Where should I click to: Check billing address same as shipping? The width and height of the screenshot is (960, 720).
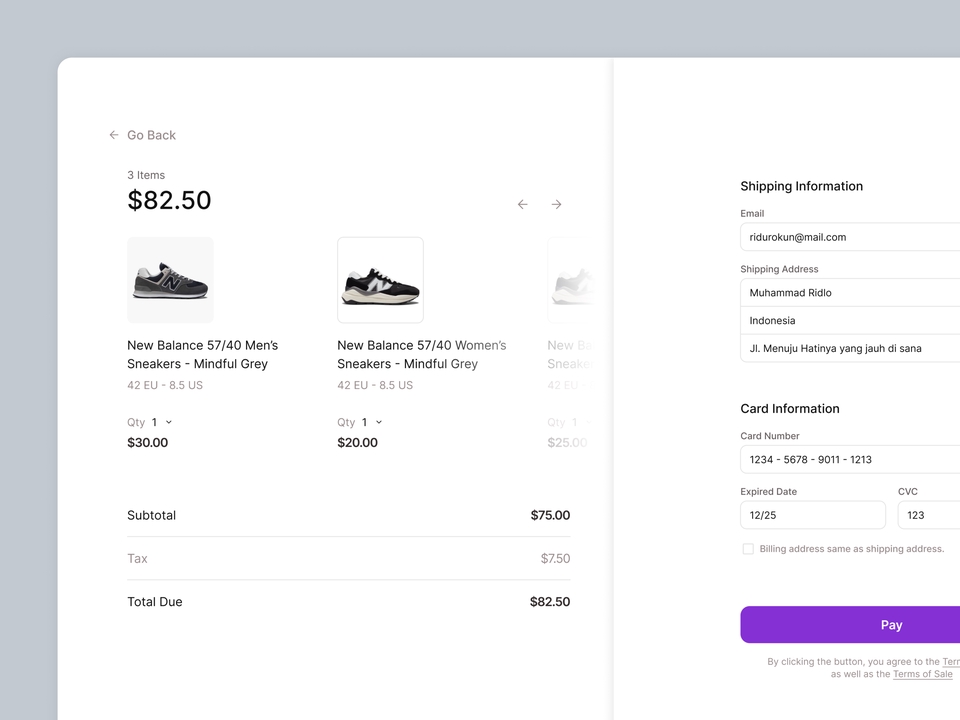748,549
